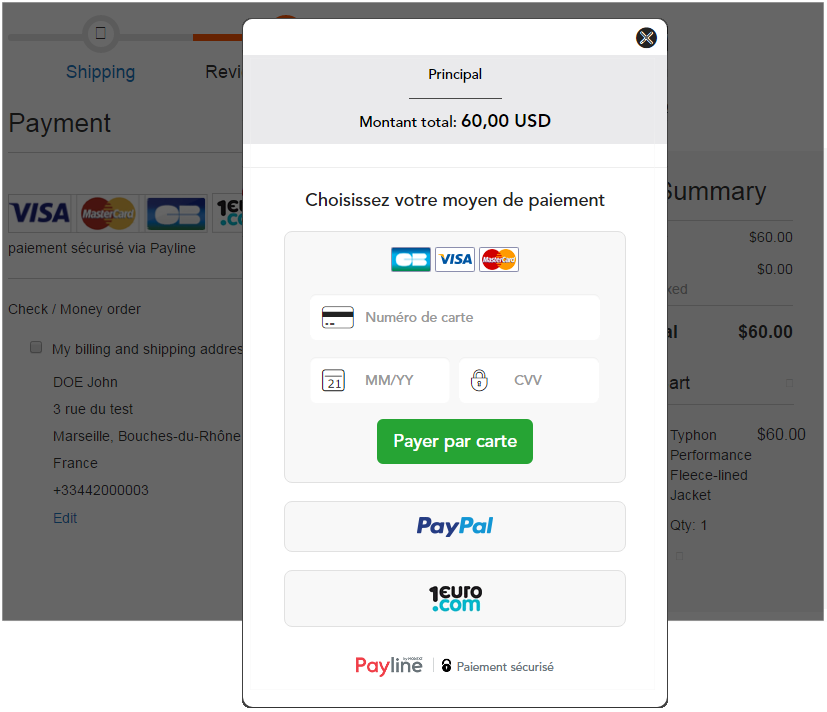The width and height of the screenshot is (827, 712).
Task: Expand the cart items section in summary
Action: tap(789, 383)
